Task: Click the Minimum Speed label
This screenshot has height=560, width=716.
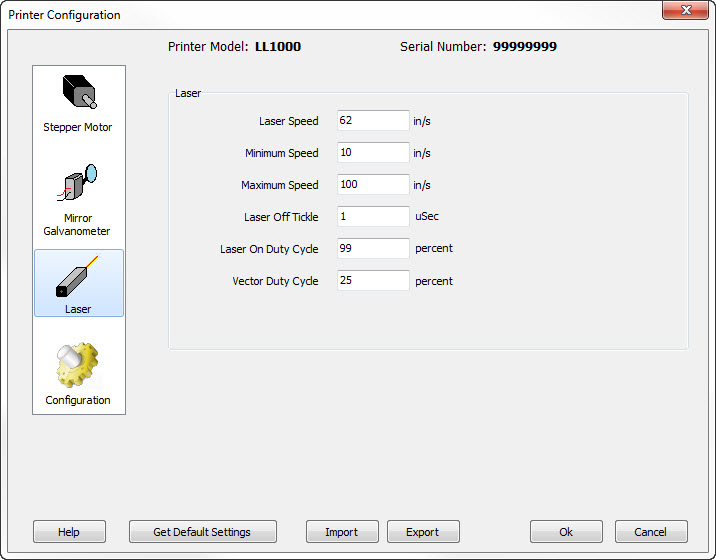Action: (x=282, y=153)
